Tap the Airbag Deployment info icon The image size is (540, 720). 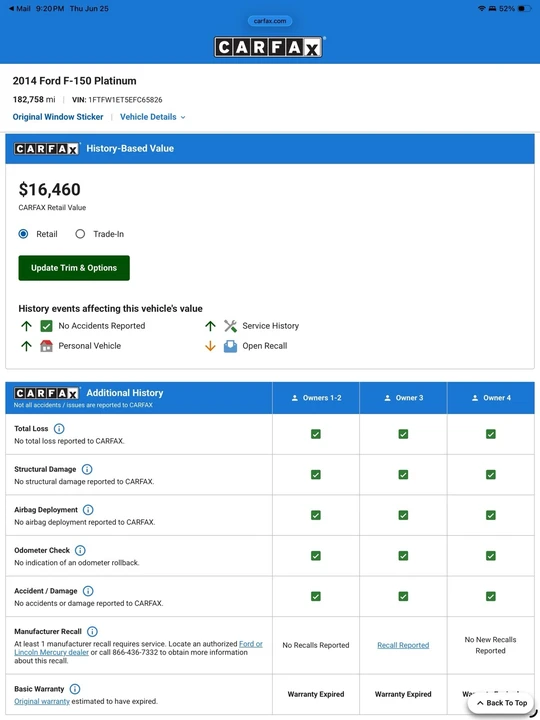click(x=88, y=510)
